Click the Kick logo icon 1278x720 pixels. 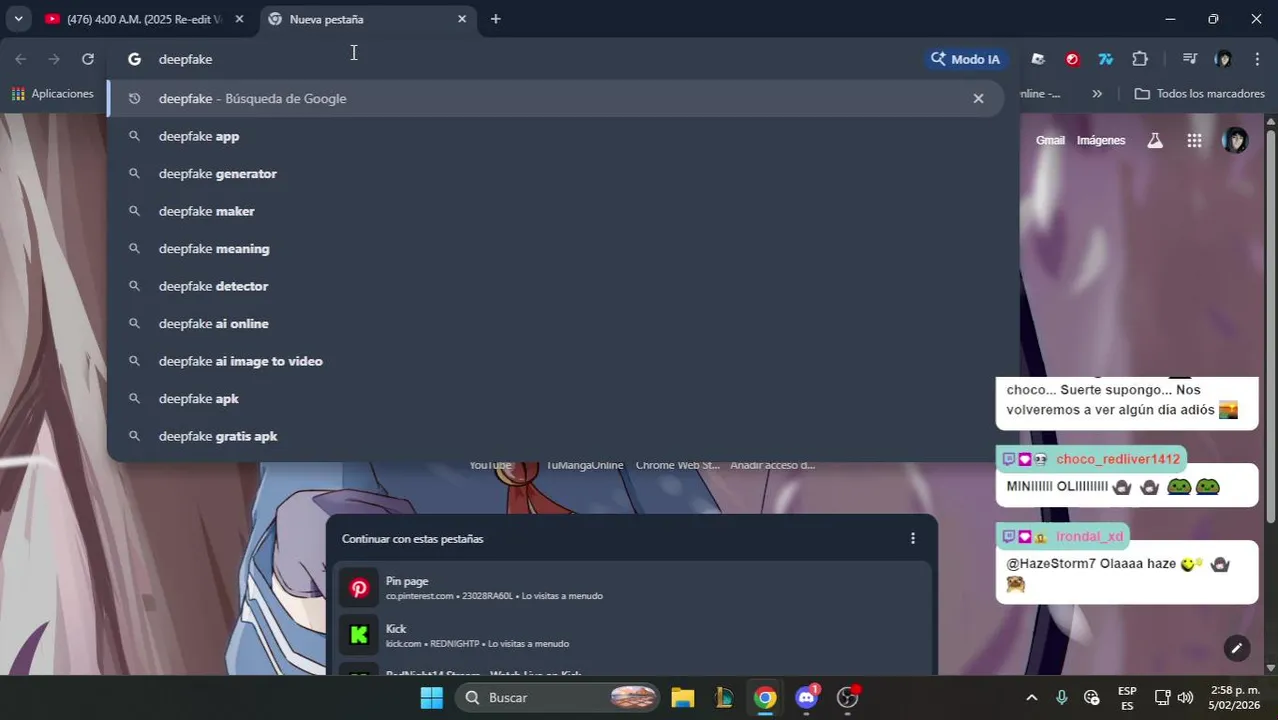point(359,635)
